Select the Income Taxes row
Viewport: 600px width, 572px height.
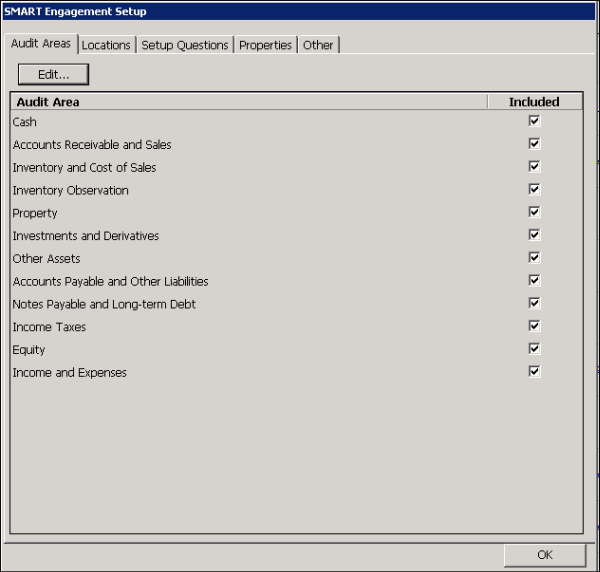click(x=297, y=327)
